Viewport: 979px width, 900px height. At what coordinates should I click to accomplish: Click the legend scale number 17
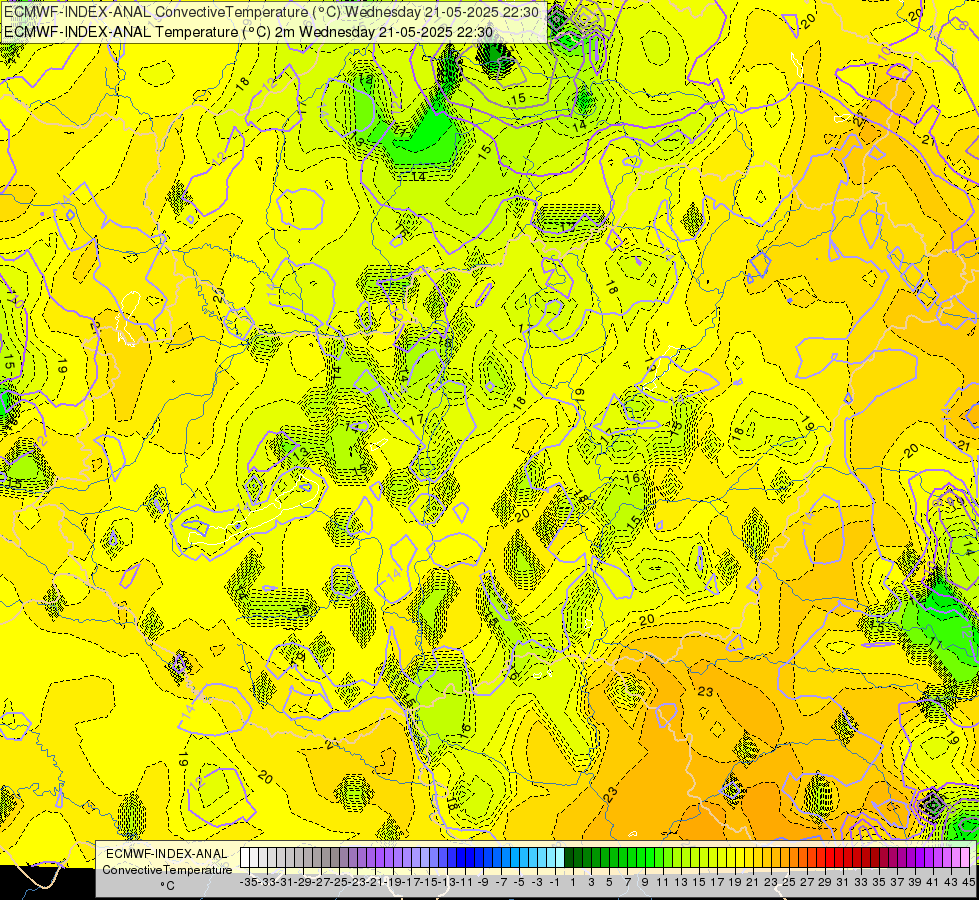[x=717, y=882]
